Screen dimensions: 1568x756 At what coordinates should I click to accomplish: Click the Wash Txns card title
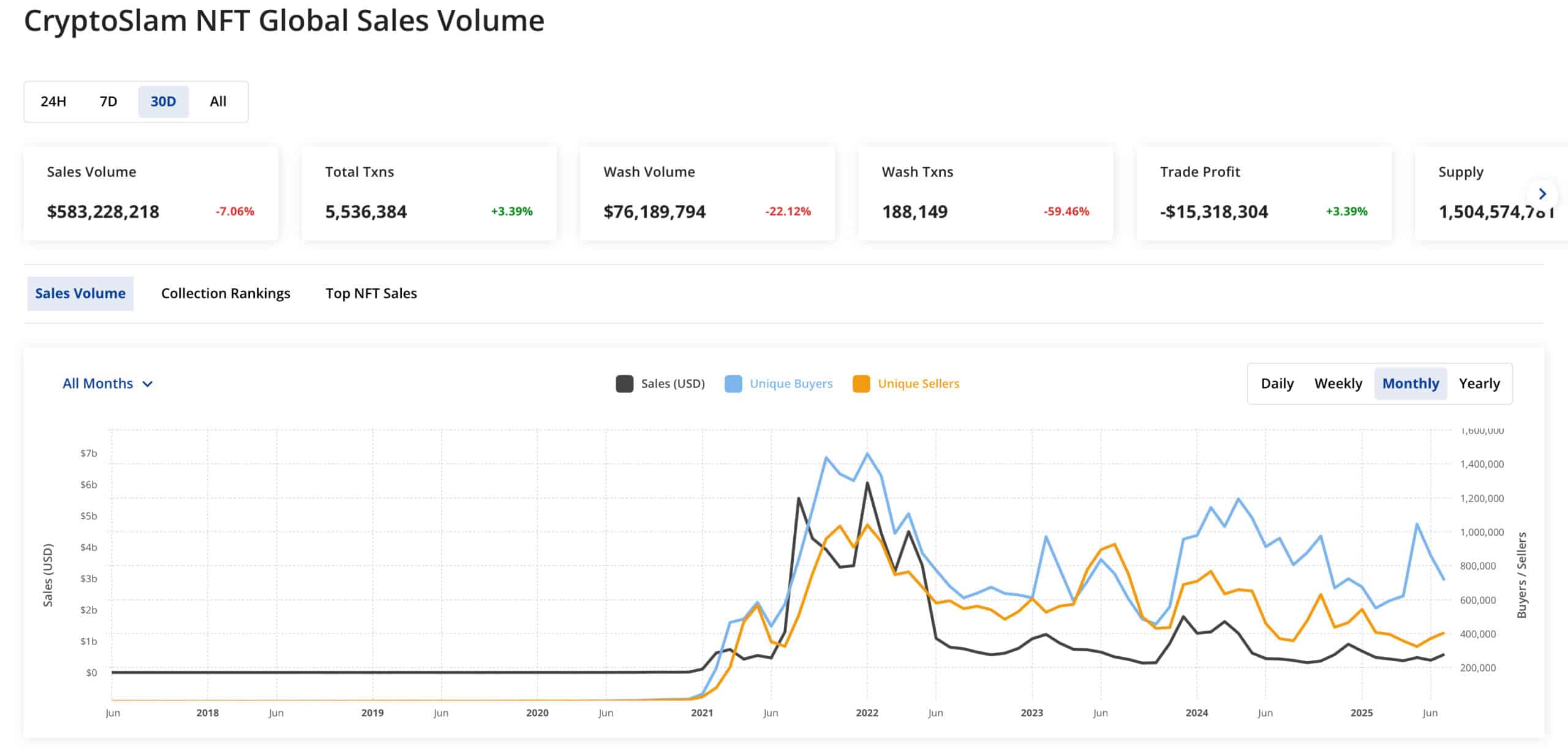[x=918, y=172]
